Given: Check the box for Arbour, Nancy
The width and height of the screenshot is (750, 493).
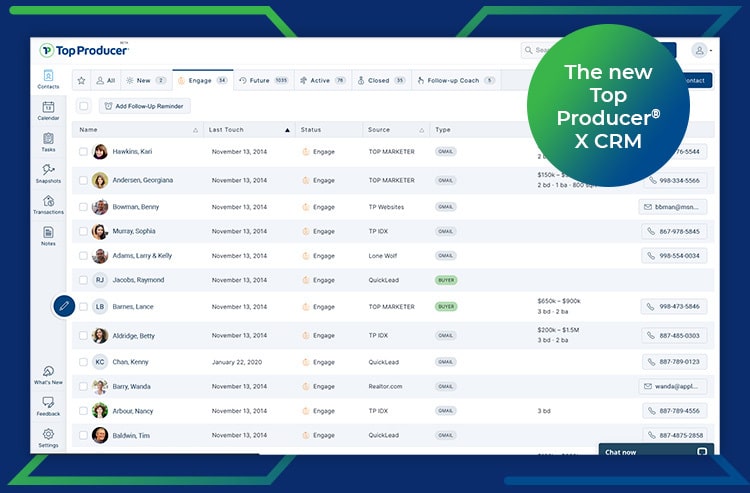Looking at the screenshot, I should click(83, 411).
